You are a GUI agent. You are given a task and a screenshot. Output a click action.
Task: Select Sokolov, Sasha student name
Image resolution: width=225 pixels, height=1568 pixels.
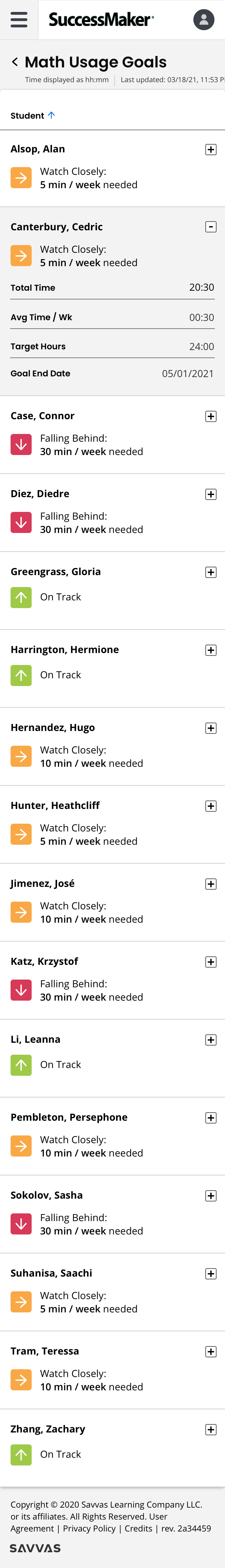[46, 1195]
